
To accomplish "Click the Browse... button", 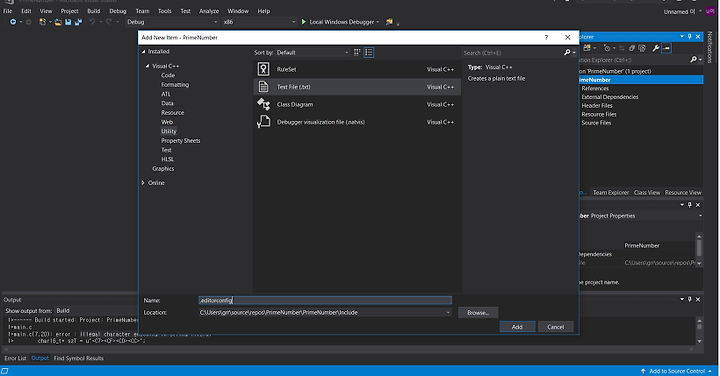I will pyautogui.click(x=478, y=313).
